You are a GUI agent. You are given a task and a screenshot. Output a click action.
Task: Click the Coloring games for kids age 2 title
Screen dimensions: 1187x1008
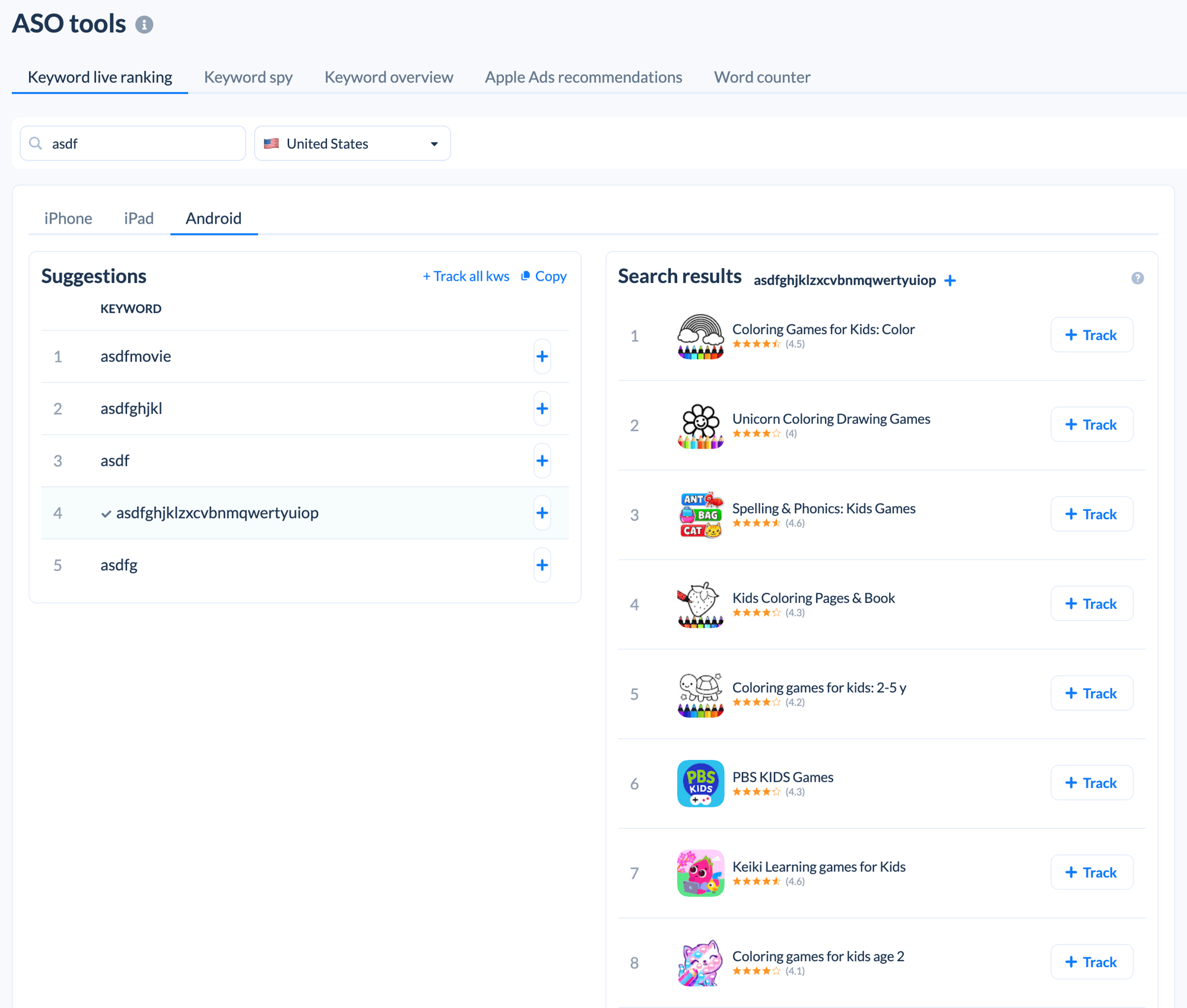point(818,956)
